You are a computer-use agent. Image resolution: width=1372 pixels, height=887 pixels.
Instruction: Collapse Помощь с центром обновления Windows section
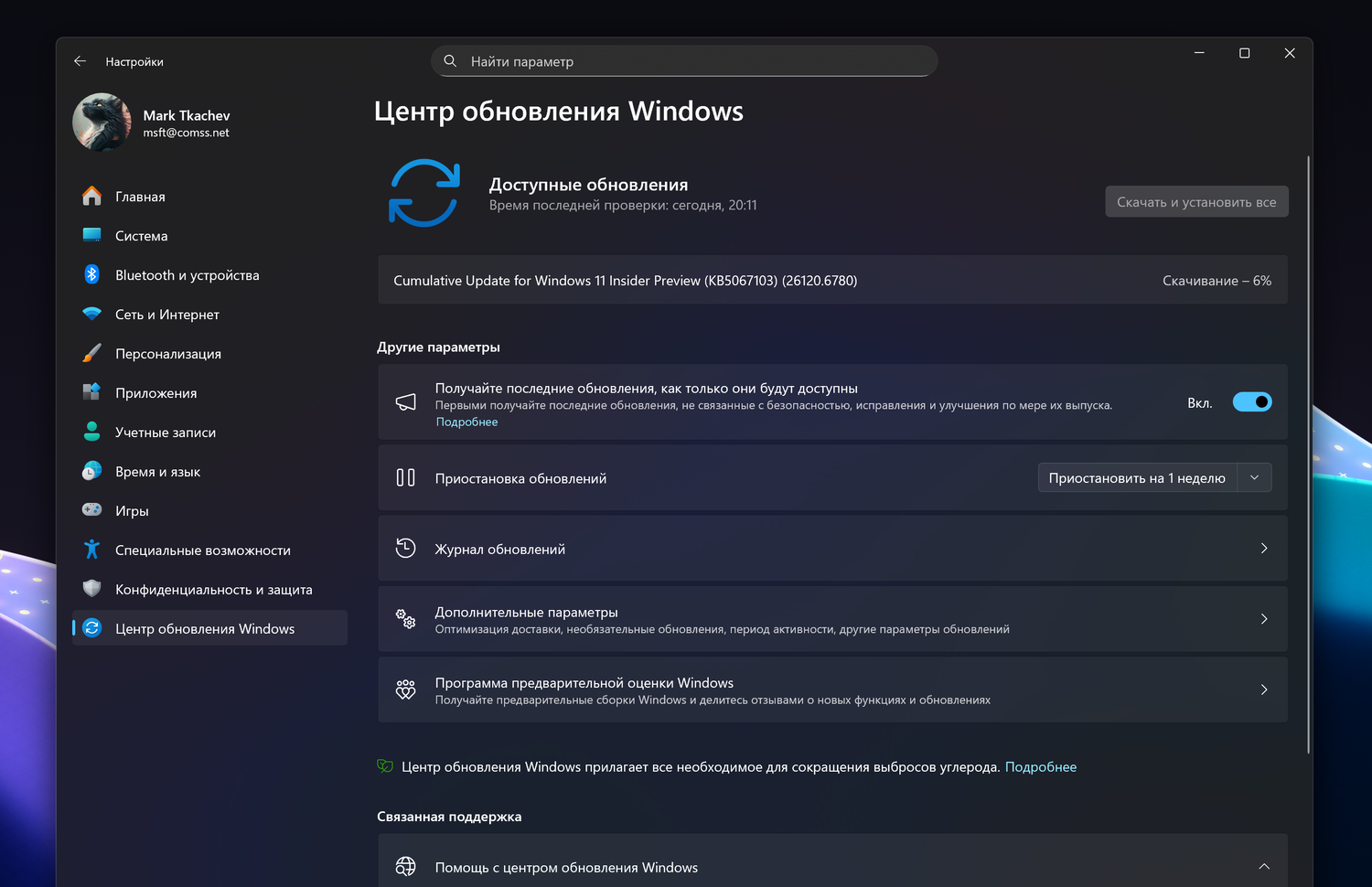(1264, 867)
